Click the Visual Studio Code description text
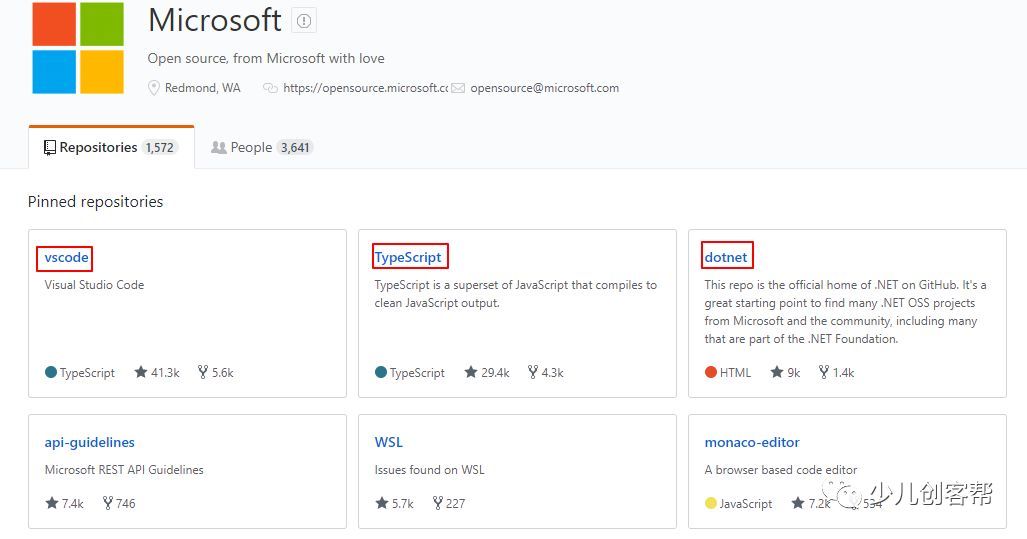This screenshot has width=1027, height=539. pos(94,285)
